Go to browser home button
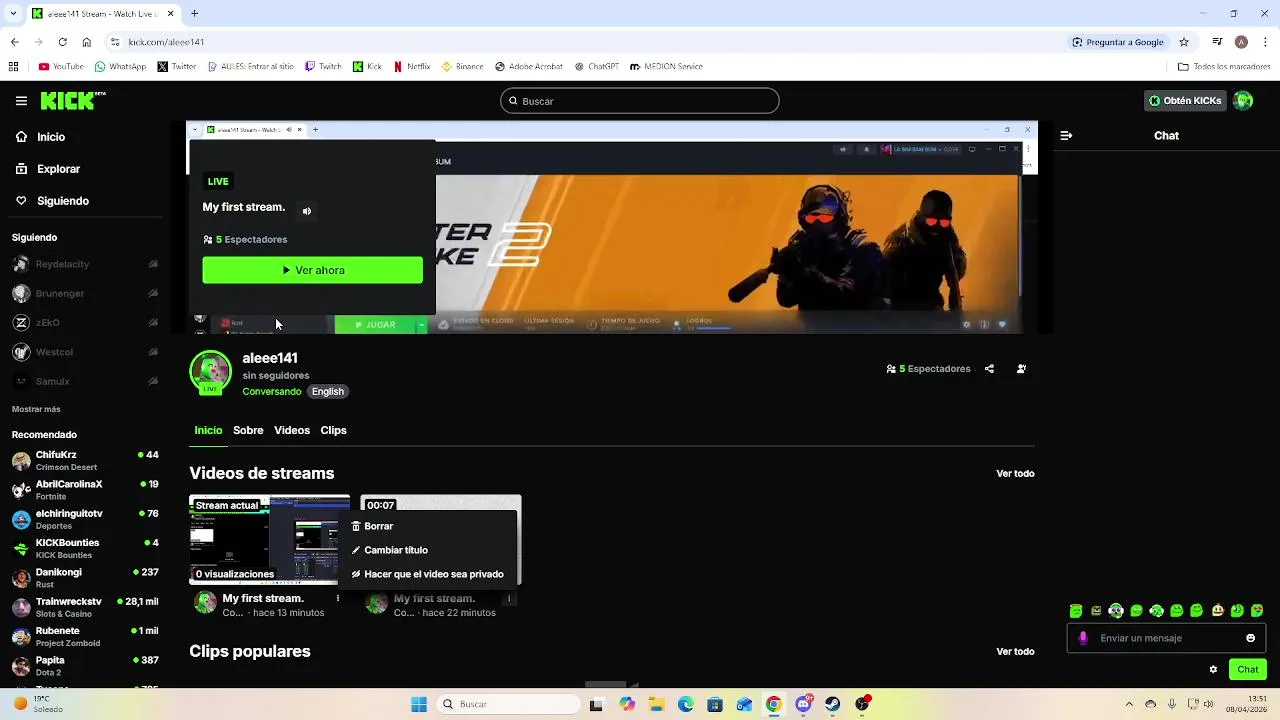 [87, 42]
